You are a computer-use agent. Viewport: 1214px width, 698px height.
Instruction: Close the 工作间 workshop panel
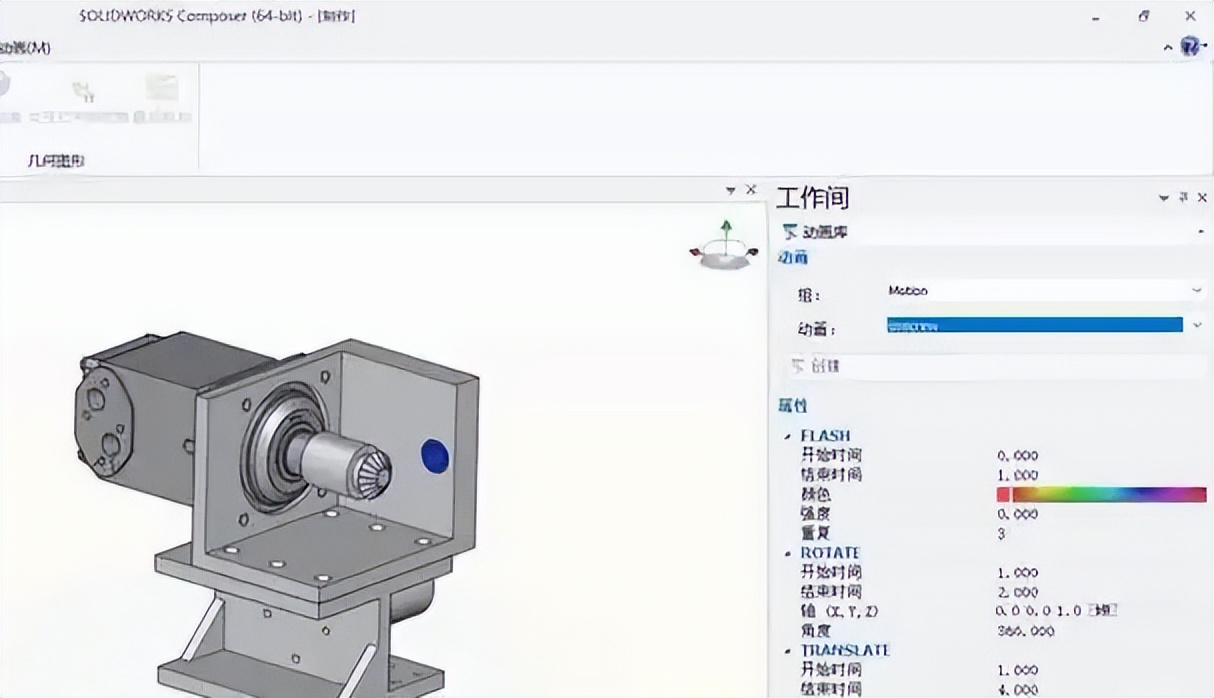1201,198
